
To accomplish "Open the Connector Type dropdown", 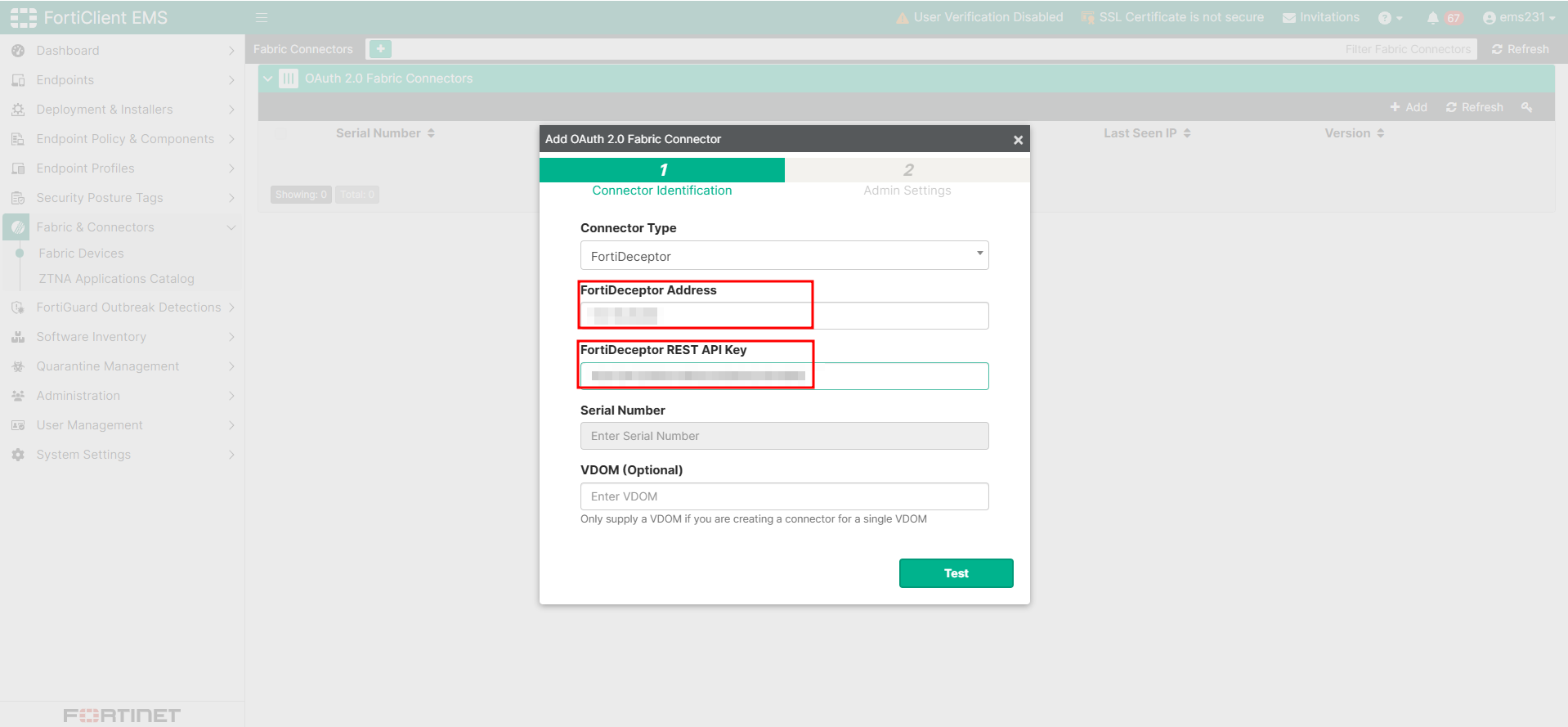I will click(784, 255).
